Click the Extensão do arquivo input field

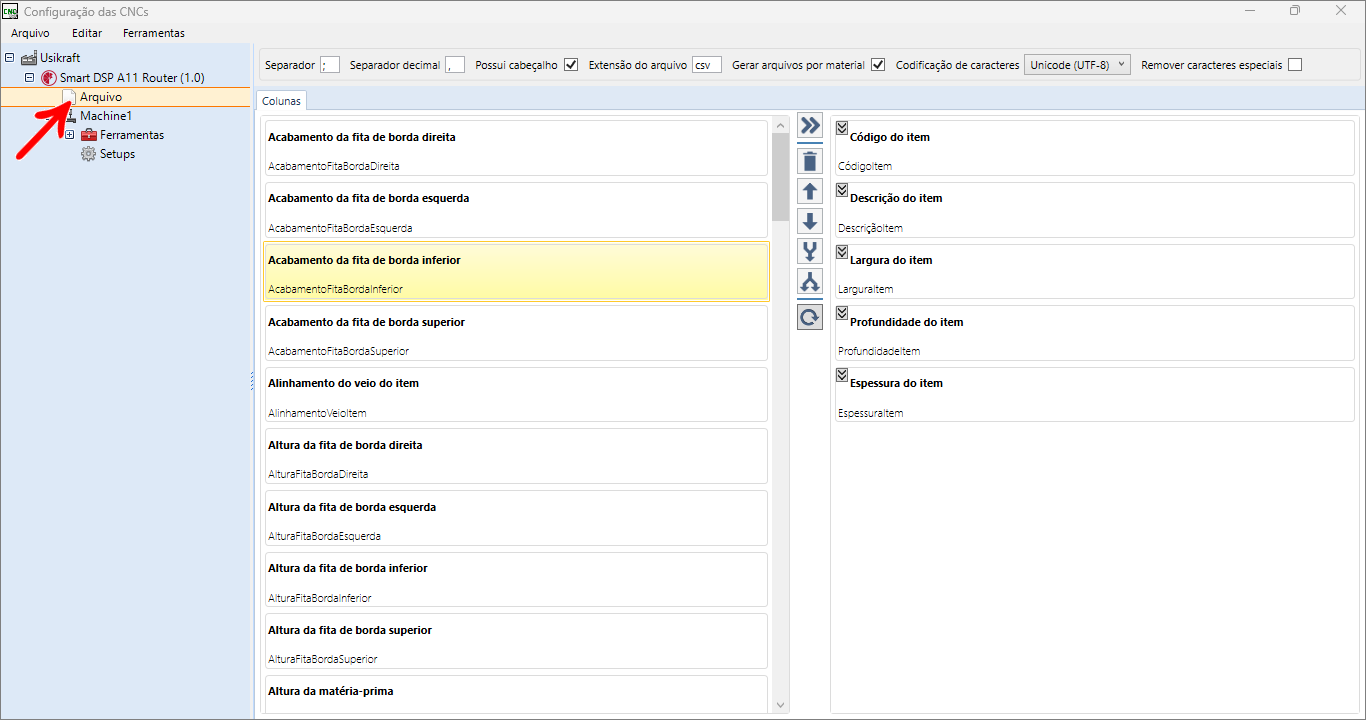pos(706,65)
